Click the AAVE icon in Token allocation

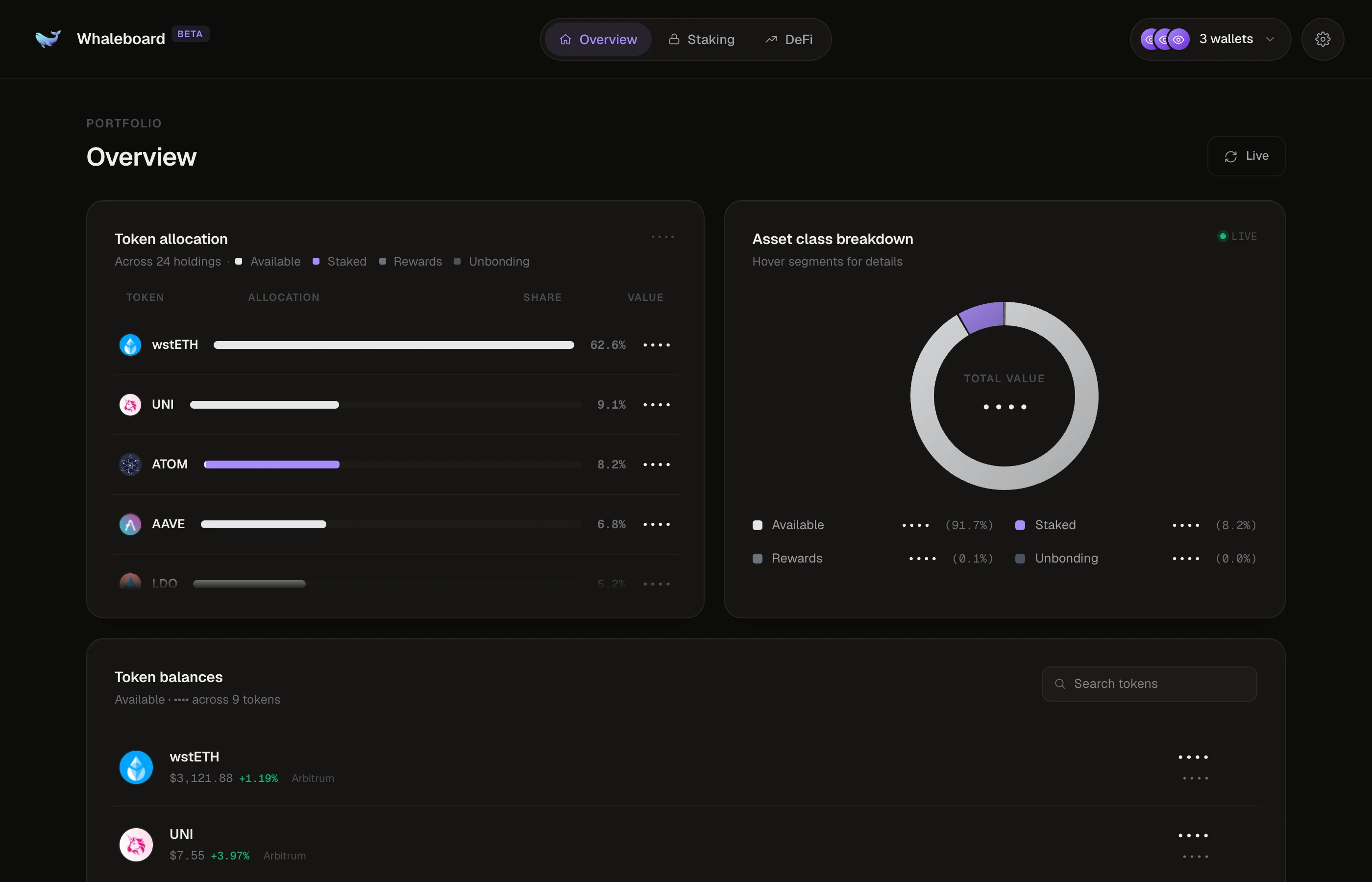[130, 524]
